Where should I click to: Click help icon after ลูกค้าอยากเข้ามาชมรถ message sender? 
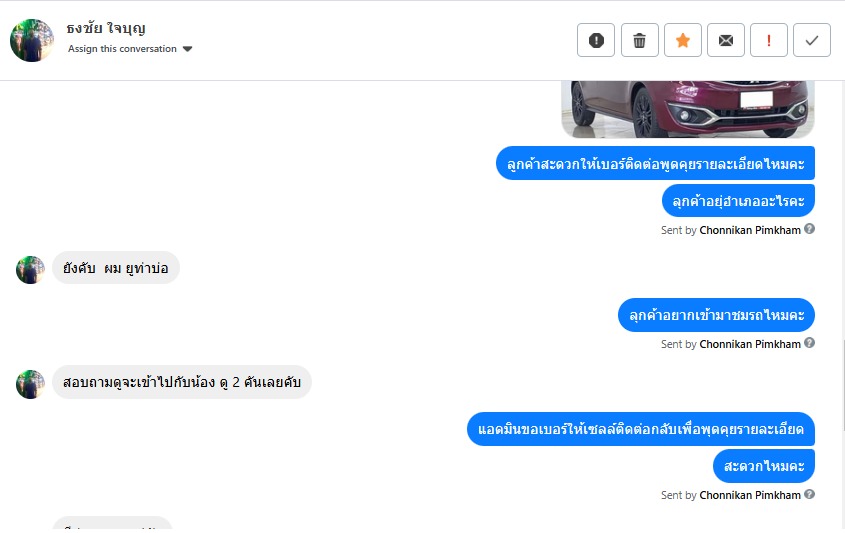809,343
